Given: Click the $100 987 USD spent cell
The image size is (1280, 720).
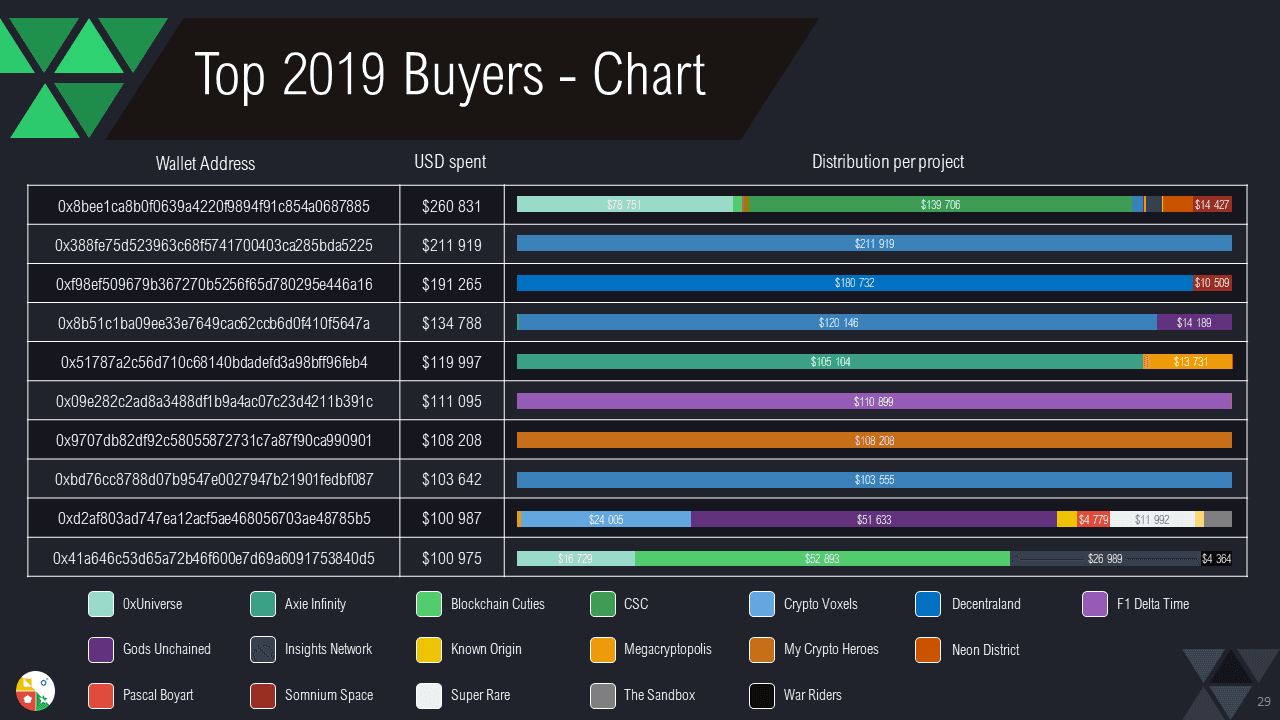Looking at the screenshot, I should pyautogui.click(x=452, y=518).
